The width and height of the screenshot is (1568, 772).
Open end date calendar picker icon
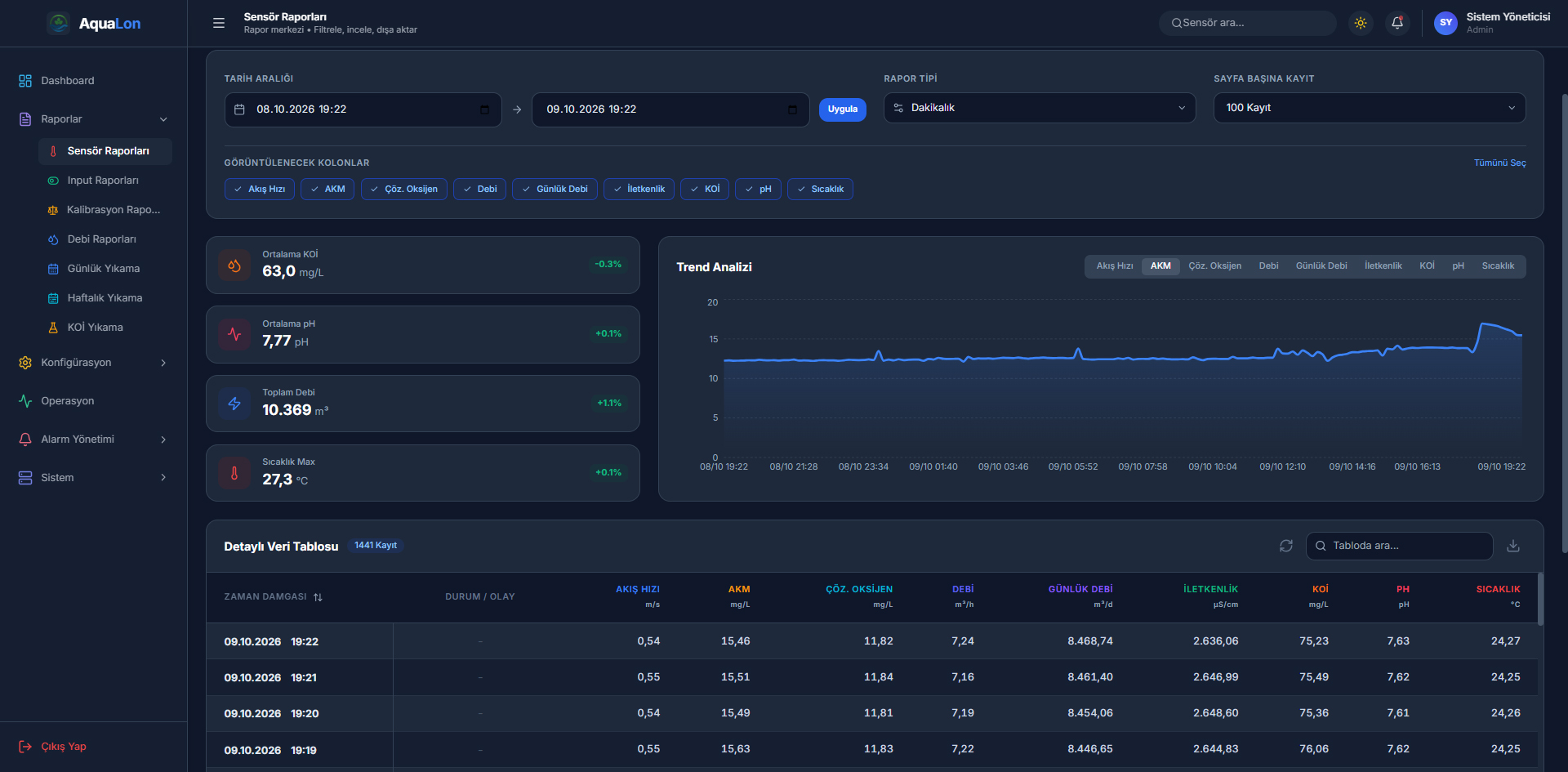click(x=792, y=109)
